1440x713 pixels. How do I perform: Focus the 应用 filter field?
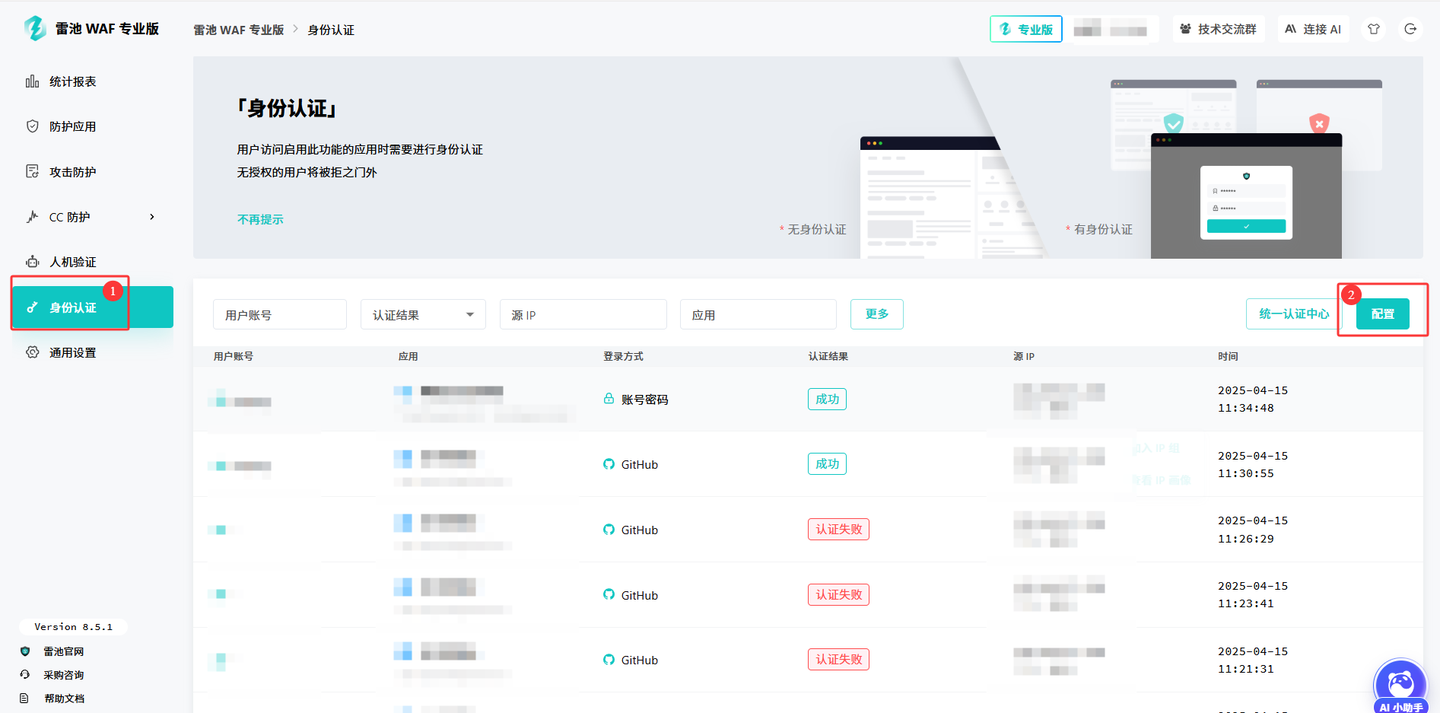[758, 314]
